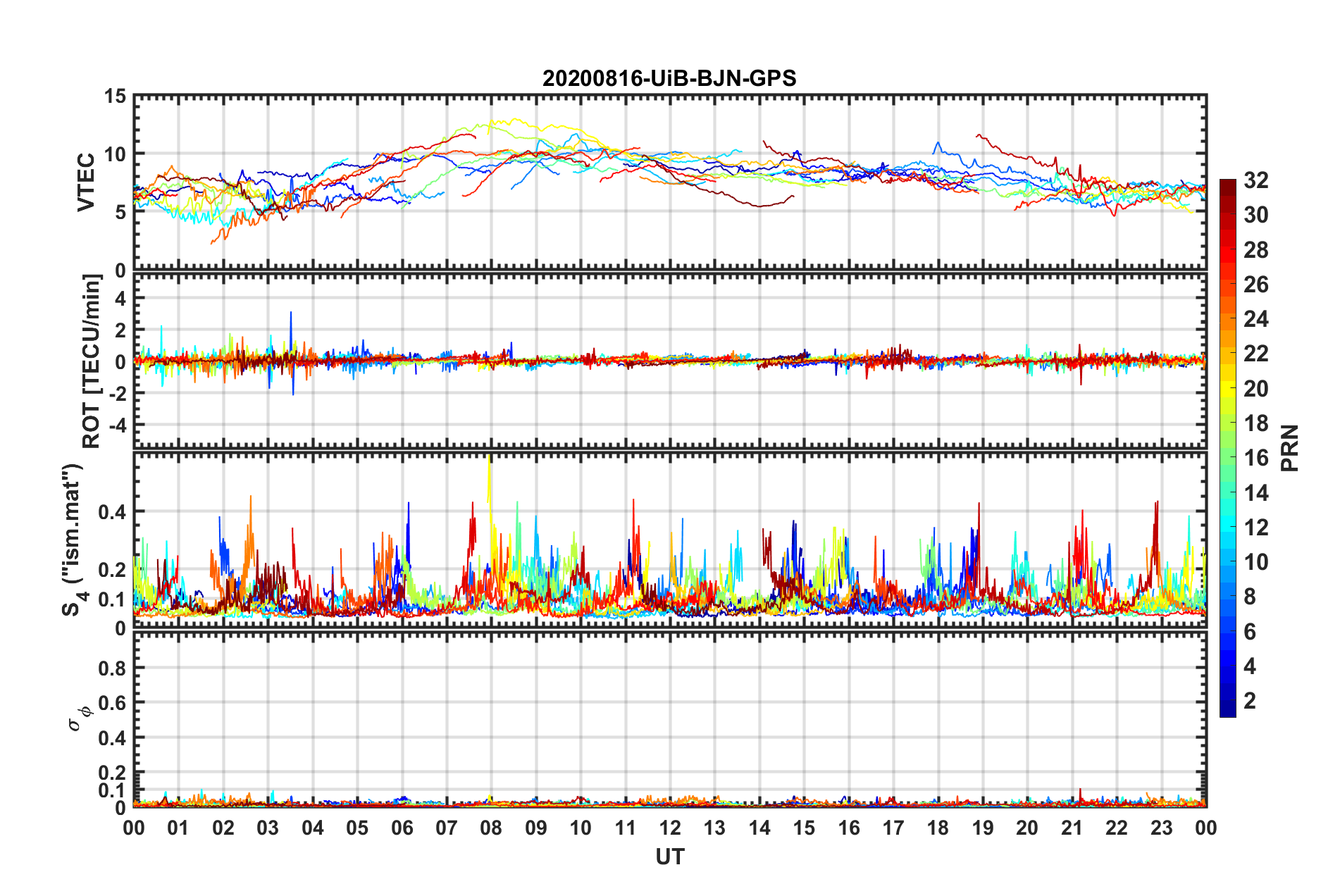Image resolution: width=1340 pixels, height=896 pixels.
Task: Click inside the ROT time-series panel
Action: (x=670, y=361)
